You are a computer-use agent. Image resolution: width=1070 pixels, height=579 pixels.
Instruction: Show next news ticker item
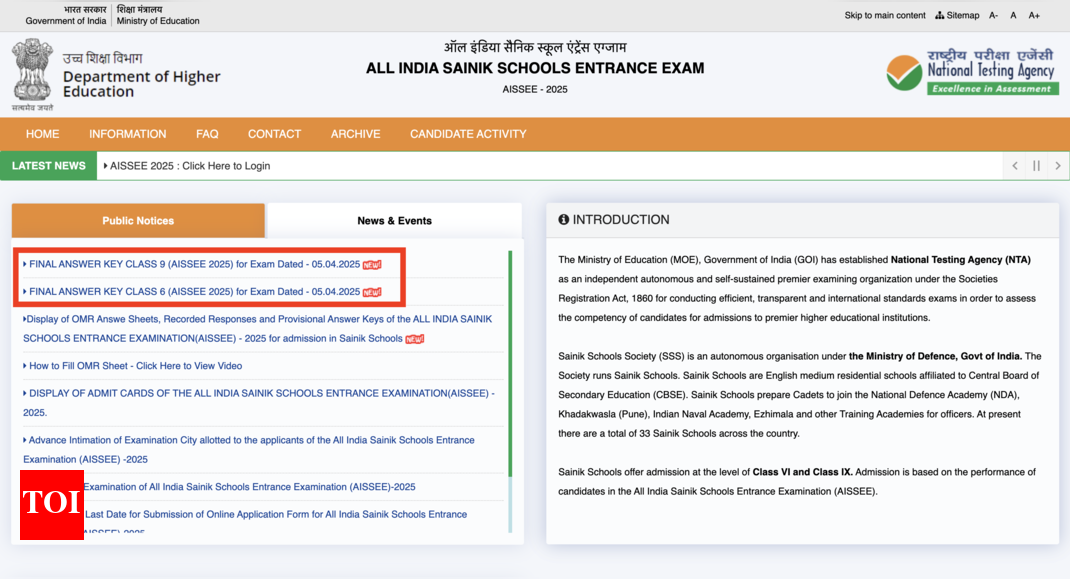[x=1058, y=166]
